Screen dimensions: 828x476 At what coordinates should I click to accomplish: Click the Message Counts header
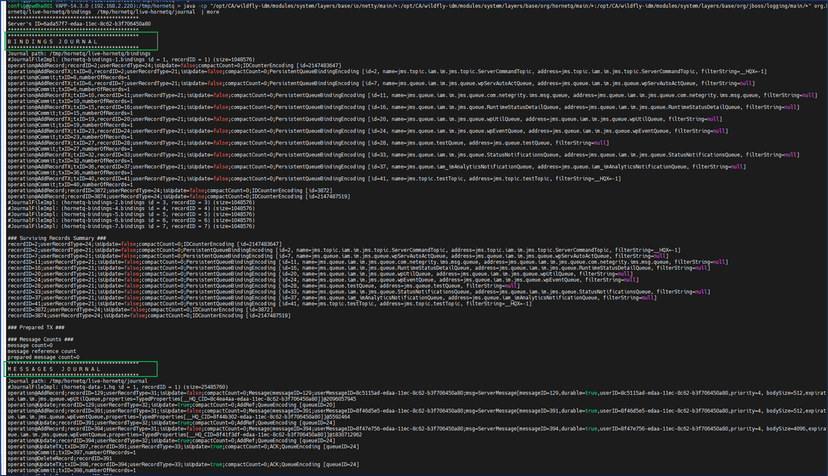pos(37,339)
